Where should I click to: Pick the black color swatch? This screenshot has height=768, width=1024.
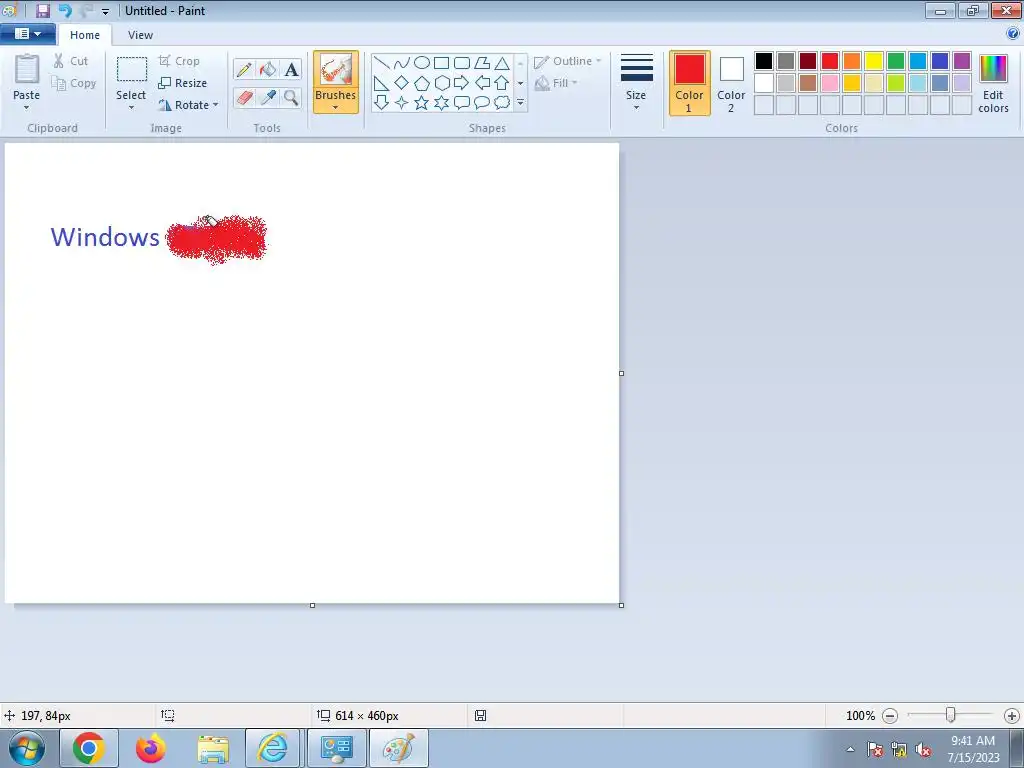(764, 61)
